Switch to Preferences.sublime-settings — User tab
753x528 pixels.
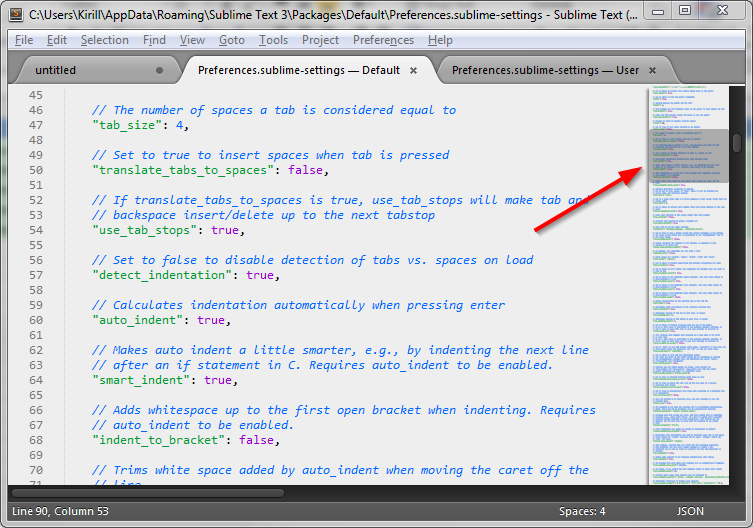(545, 70)
